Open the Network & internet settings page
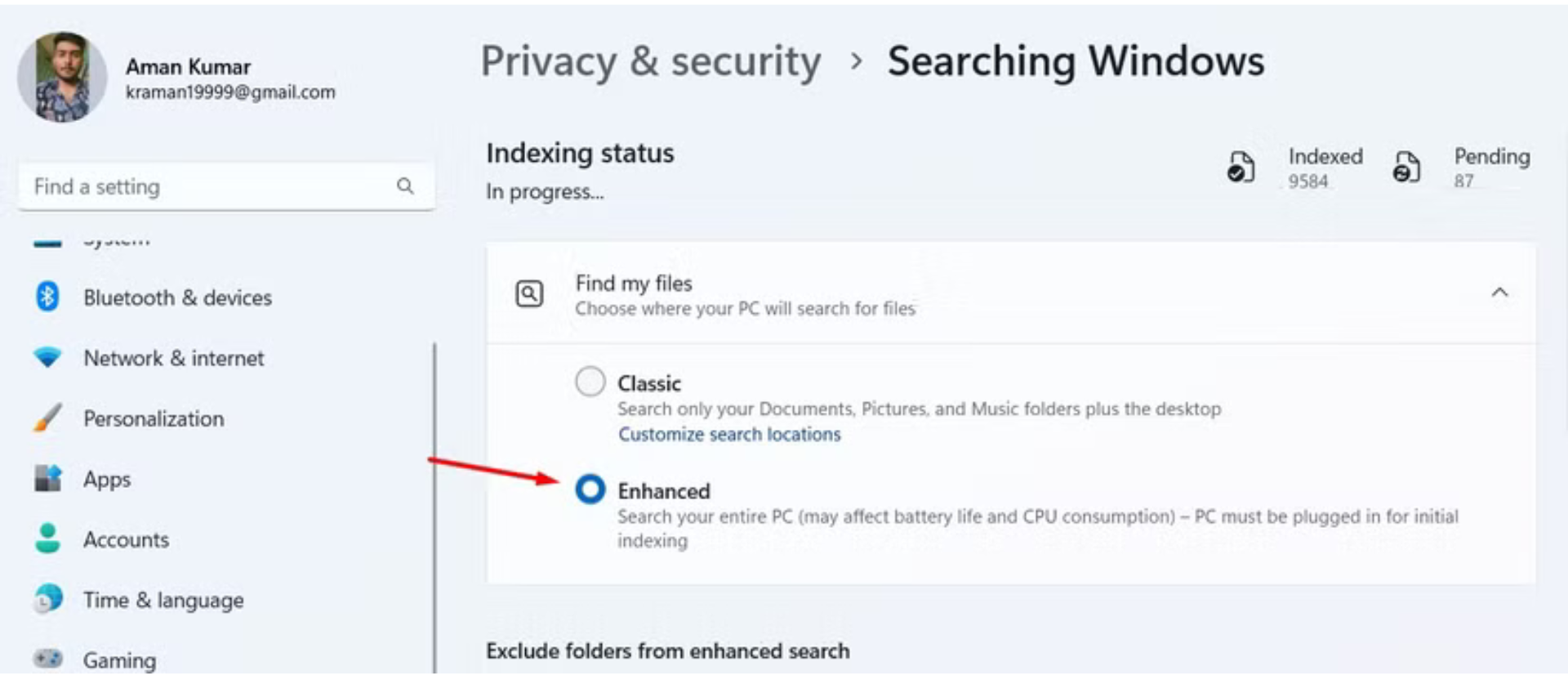Viewport: 1568px width, 675px height. click(173, 358)
